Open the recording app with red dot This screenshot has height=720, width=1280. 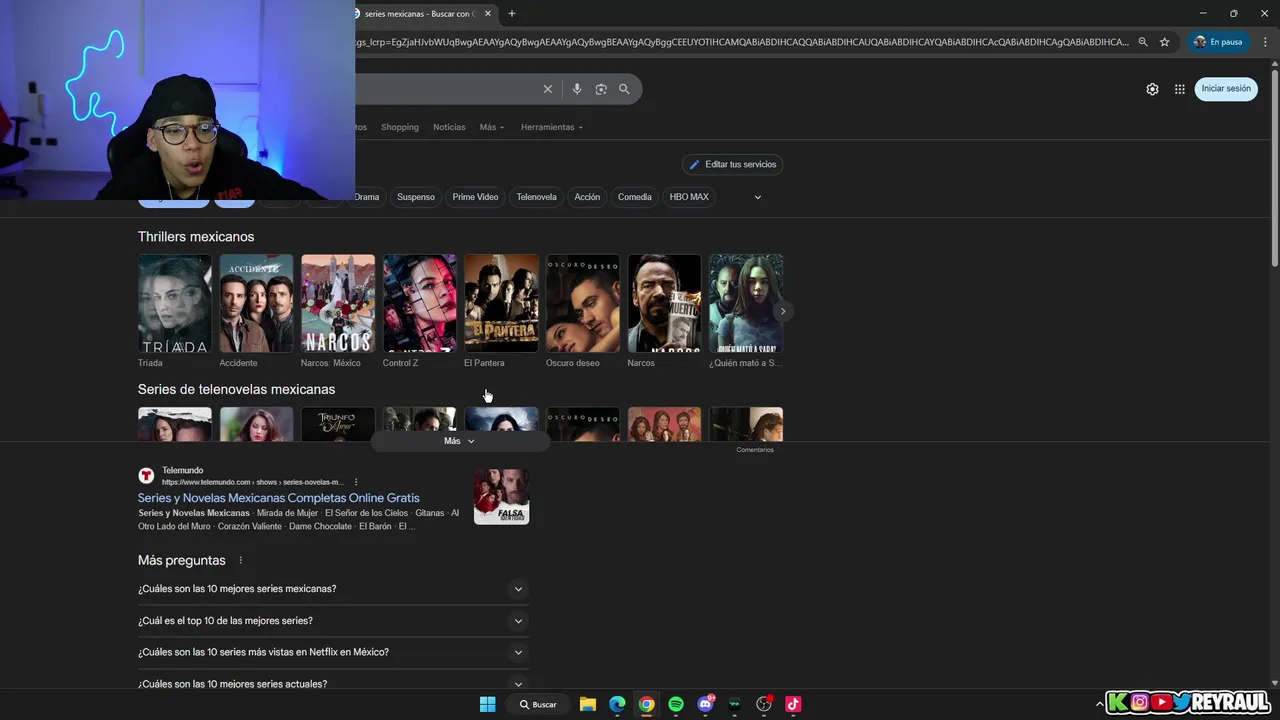pyautogui.click(x=764, y=704)
